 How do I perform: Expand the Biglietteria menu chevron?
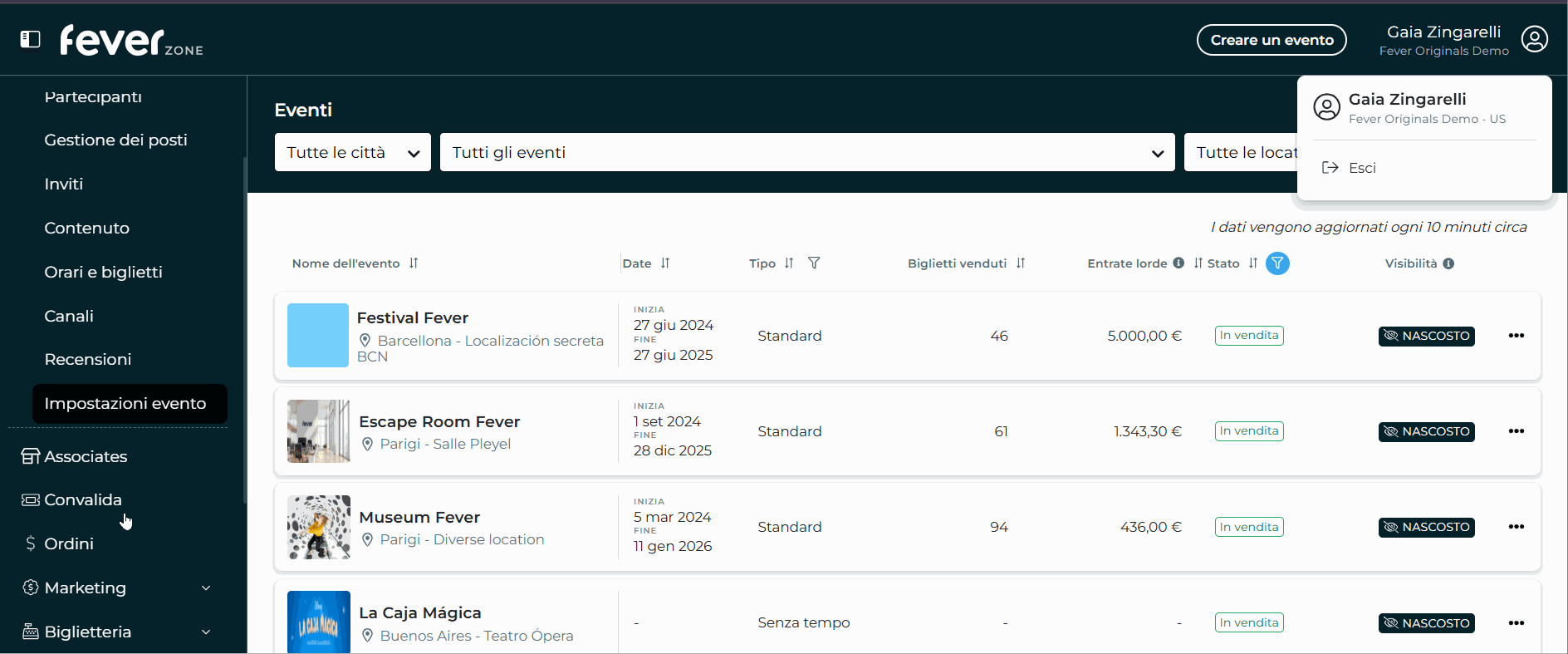point(206,632)
